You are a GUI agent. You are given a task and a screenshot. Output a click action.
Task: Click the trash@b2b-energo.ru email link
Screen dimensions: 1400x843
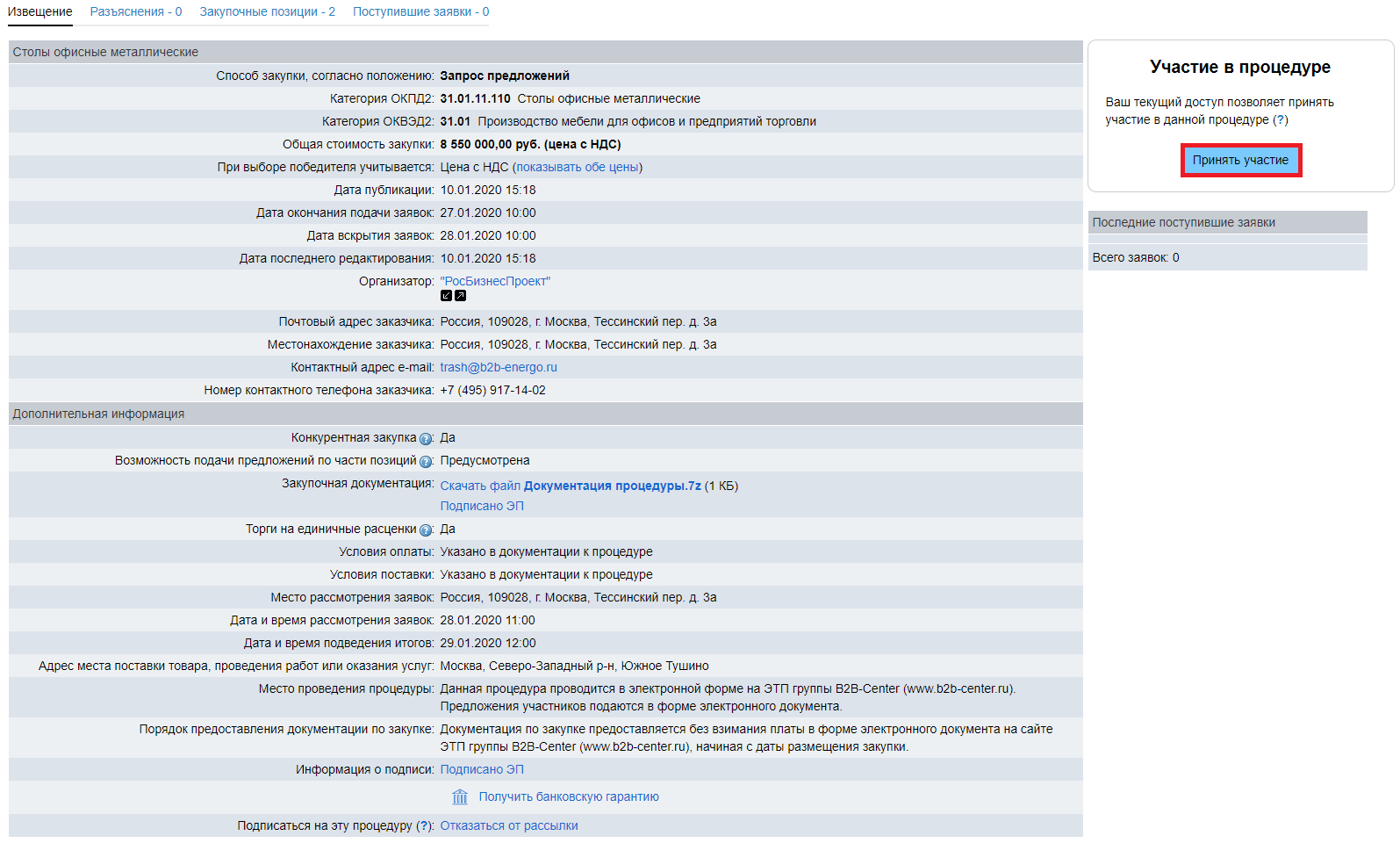click(499, 368)
